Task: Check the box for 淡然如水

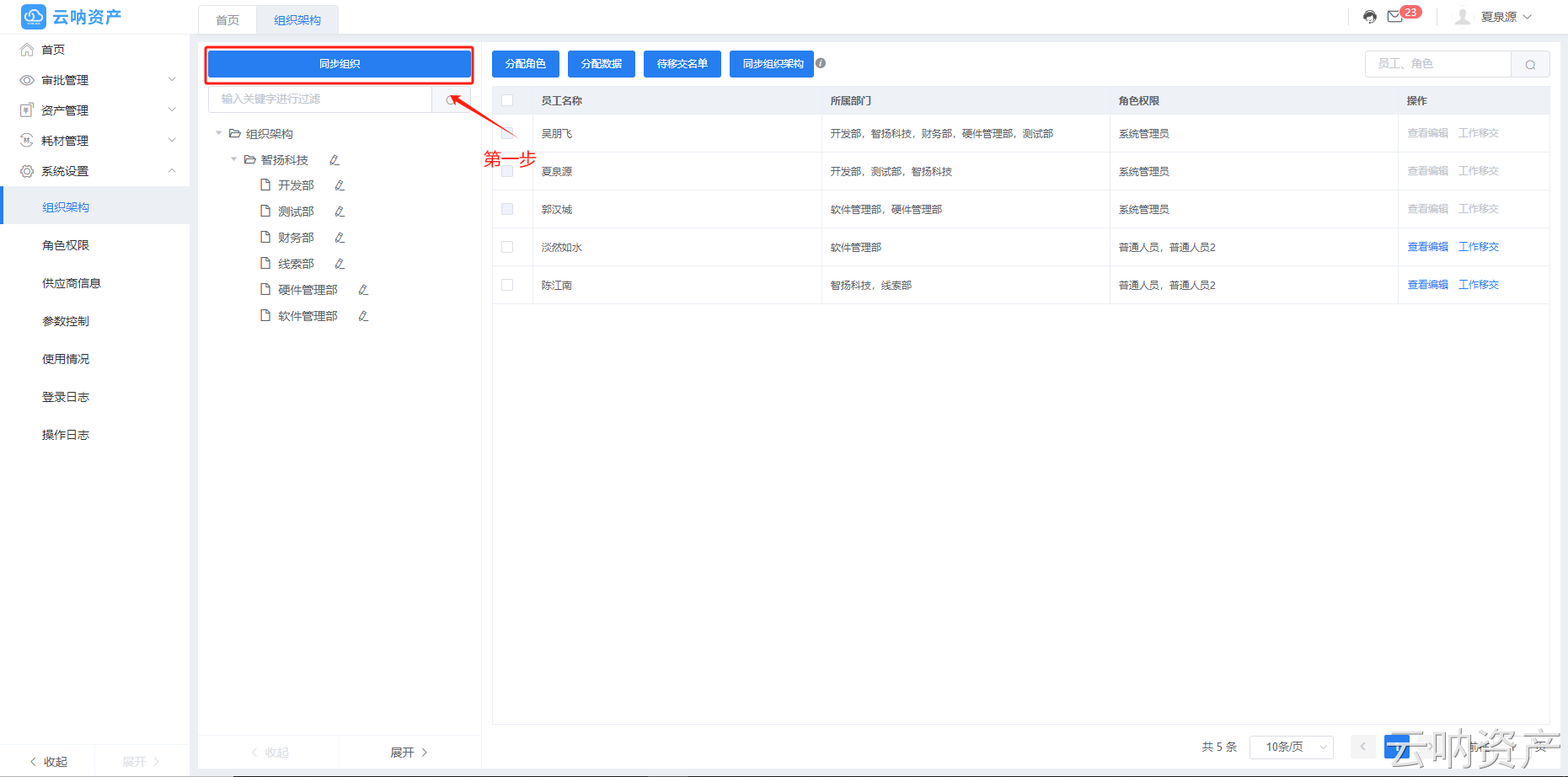Action: 507,247
